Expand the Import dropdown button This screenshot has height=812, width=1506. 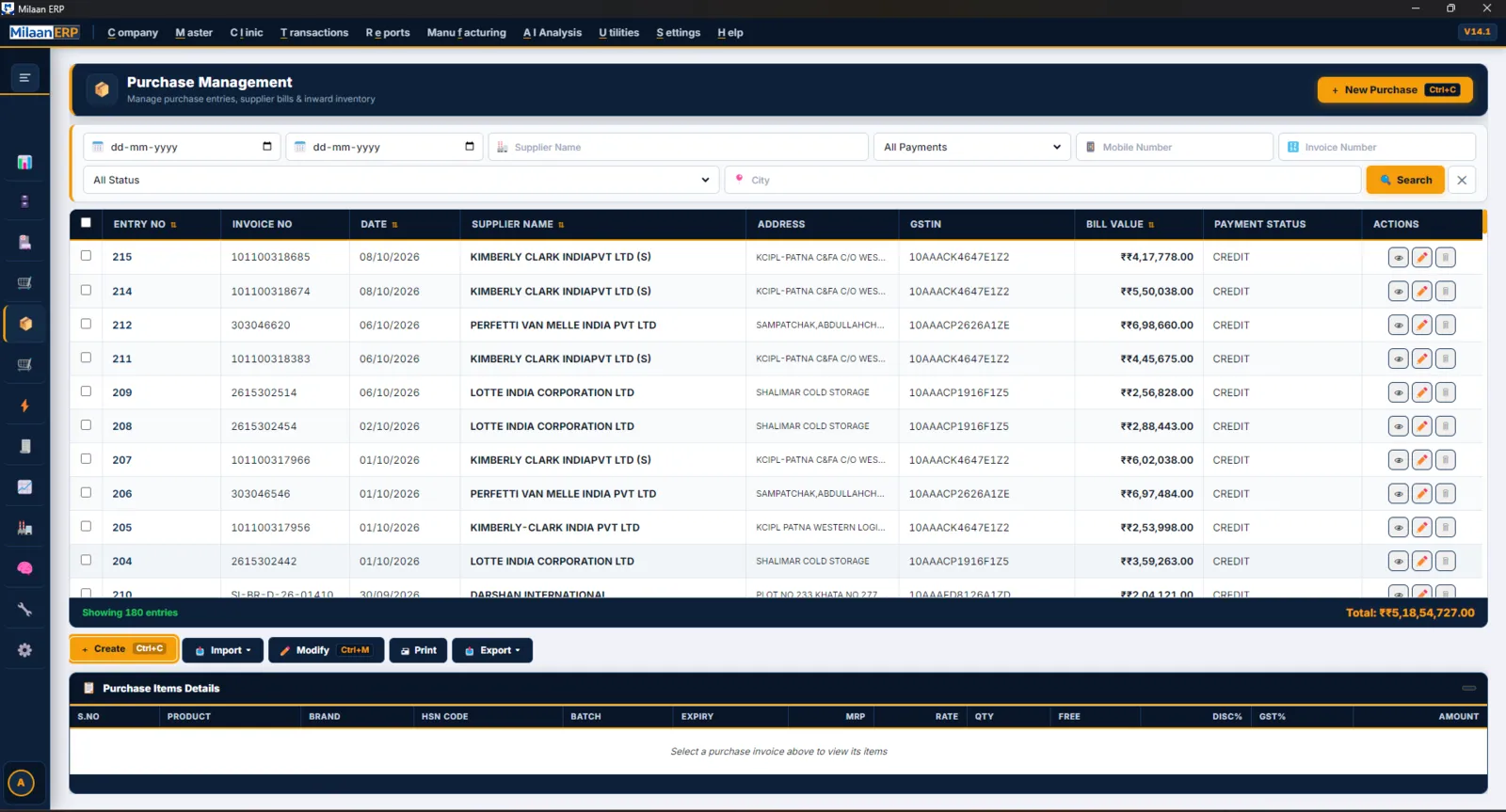click(223, 650)
